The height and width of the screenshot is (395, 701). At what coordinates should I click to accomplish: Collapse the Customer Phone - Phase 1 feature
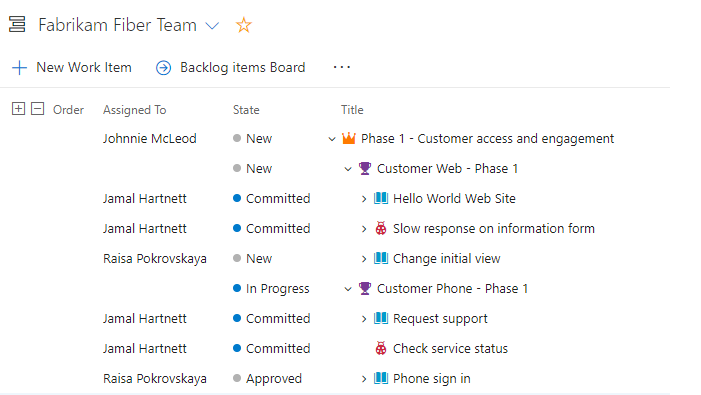tap(348, 289)
